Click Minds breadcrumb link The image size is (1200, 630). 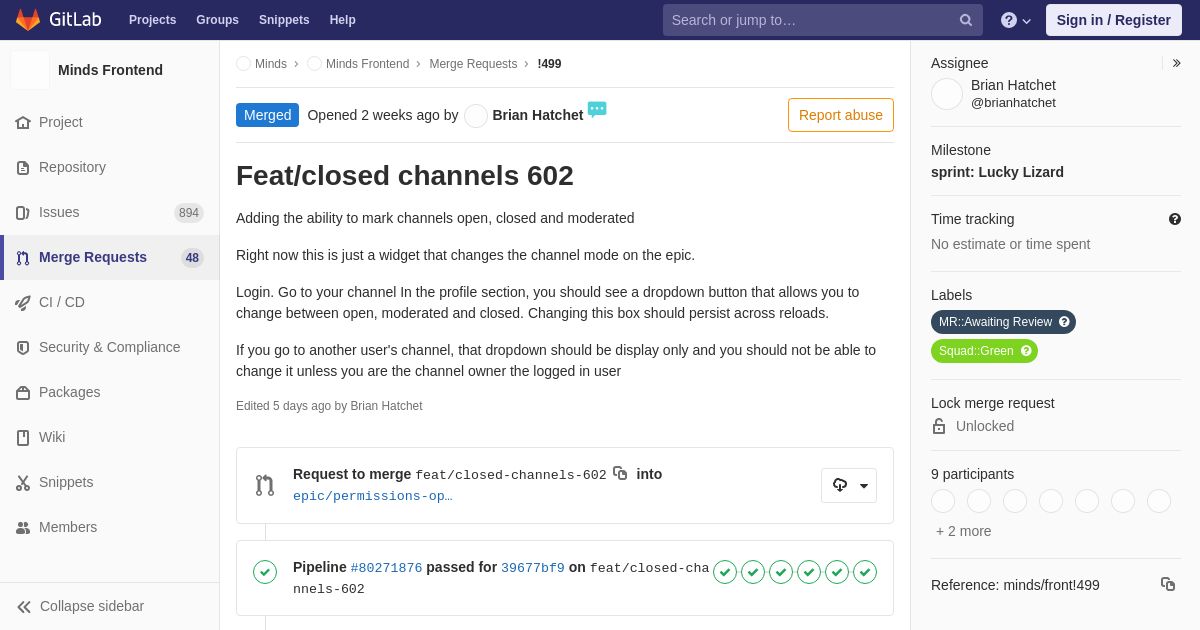point(271,64)
